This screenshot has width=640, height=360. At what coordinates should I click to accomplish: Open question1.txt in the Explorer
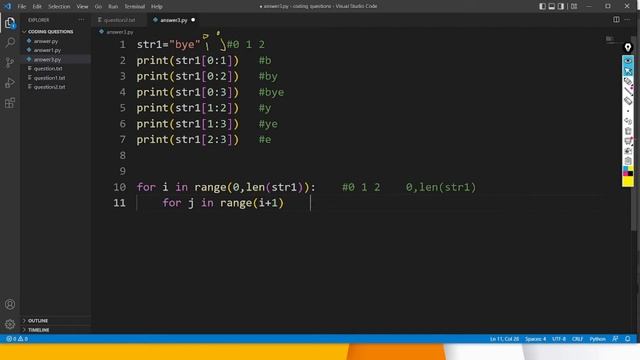tap(49, 78)
